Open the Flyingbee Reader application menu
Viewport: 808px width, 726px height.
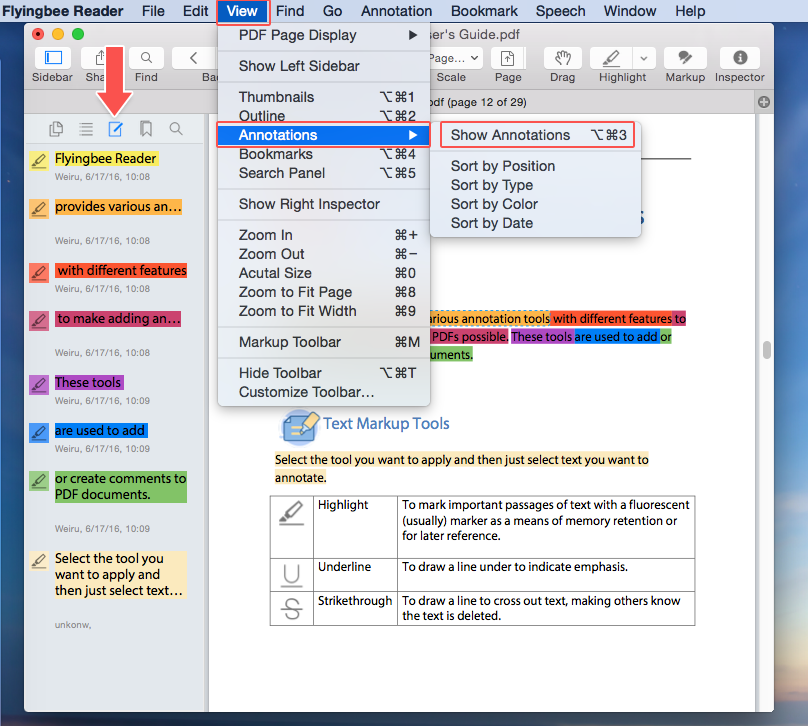[x=62, y=11]
